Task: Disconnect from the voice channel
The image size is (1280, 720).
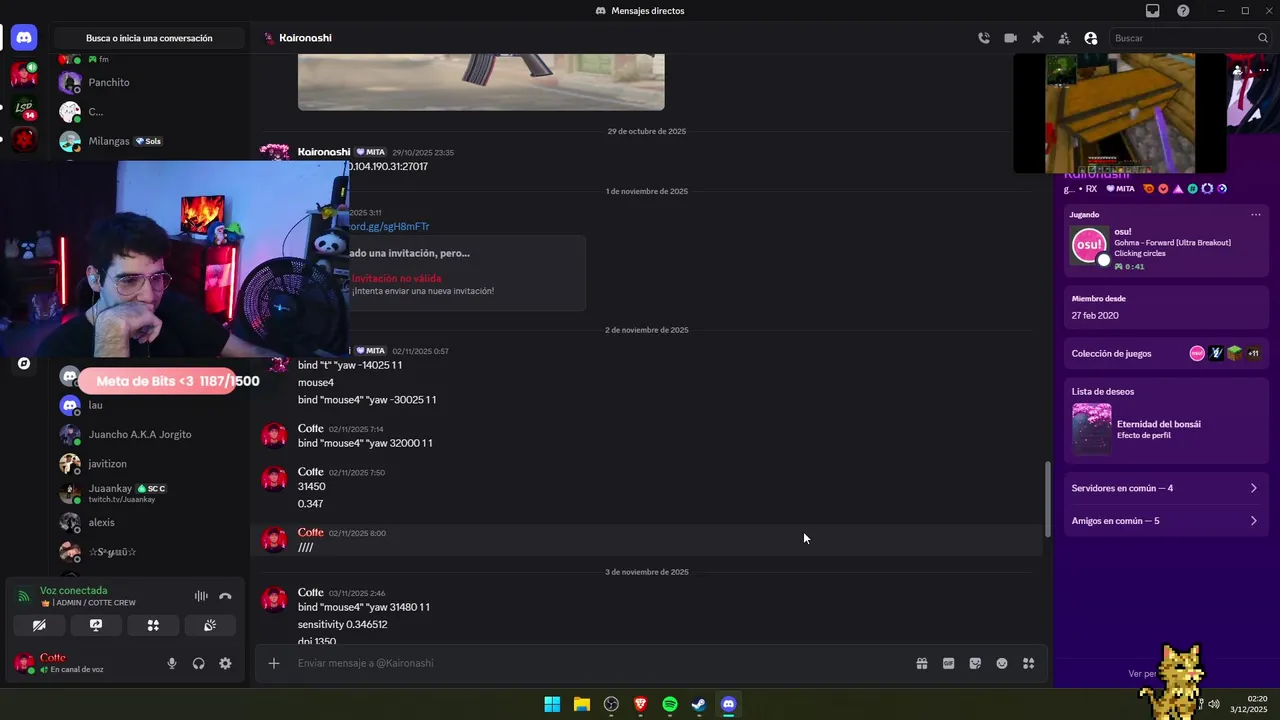Action: click(x=225, y=596)
